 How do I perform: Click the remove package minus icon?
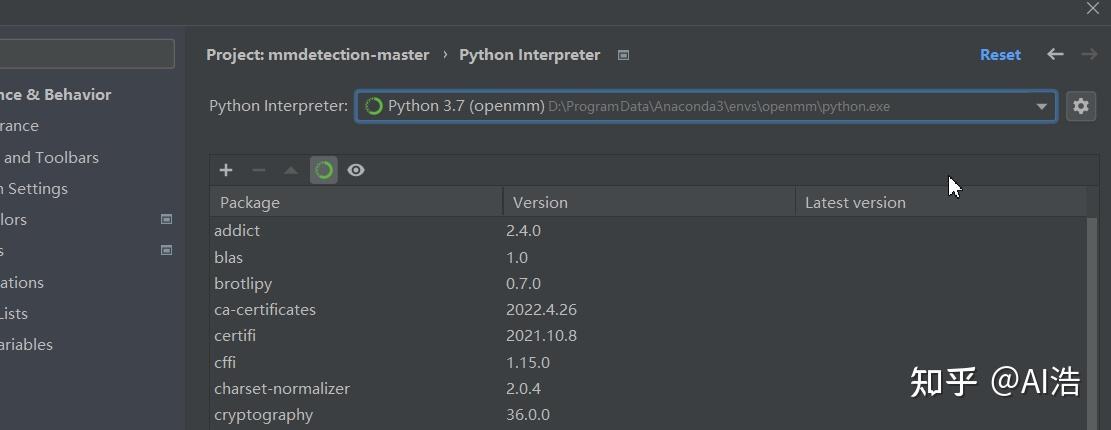pos(258,170)
